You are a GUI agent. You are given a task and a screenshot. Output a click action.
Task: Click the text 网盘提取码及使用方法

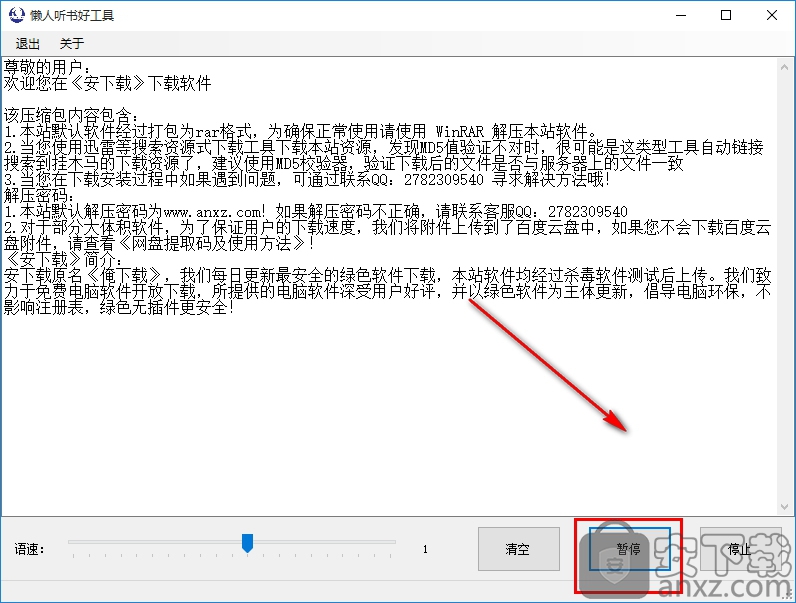tap(212, 243)
